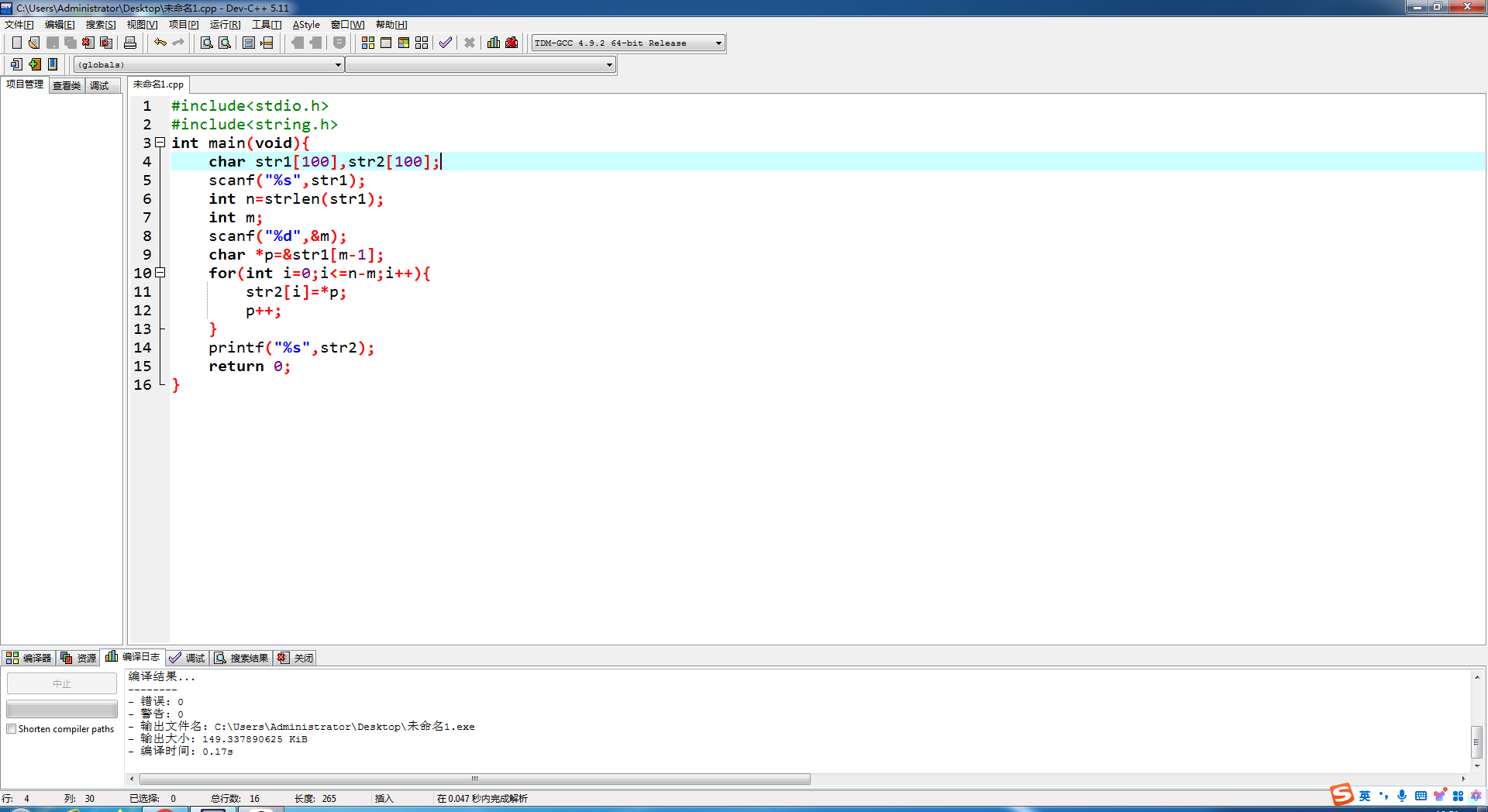Open the TDM-GCC compiler selection dropdown

coord(629,43)
